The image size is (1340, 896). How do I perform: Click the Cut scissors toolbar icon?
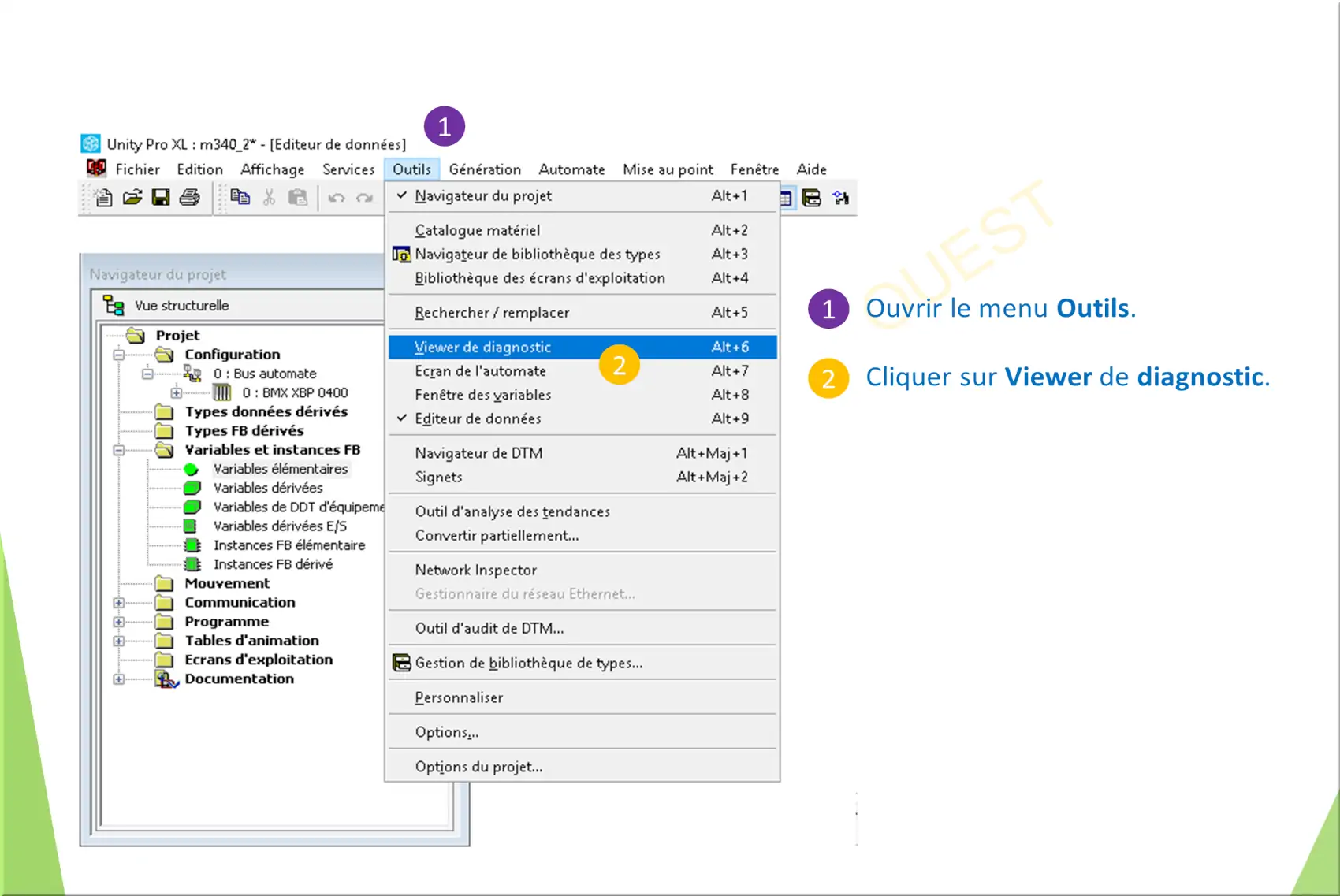[x=270, y=197]
